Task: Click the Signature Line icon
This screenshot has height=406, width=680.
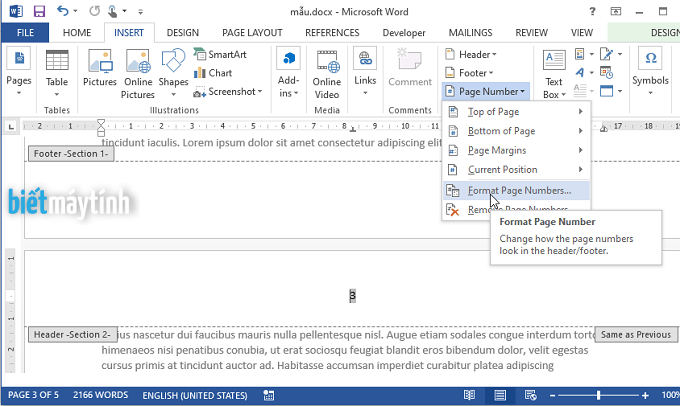Action: [606, 54]
